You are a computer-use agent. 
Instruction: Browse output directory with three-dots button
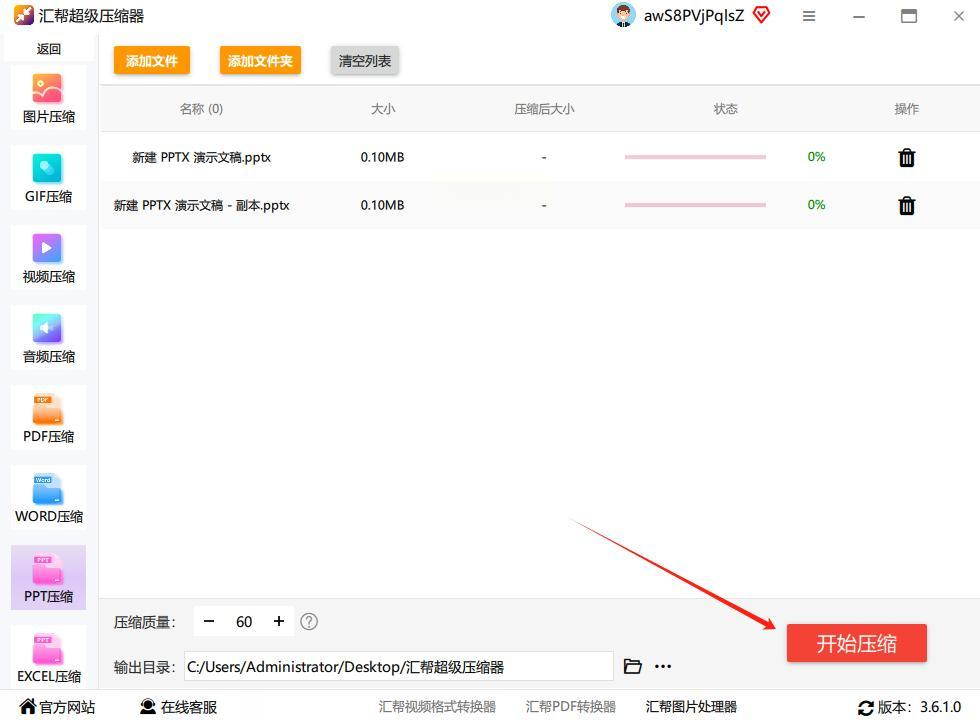[663, 666]
